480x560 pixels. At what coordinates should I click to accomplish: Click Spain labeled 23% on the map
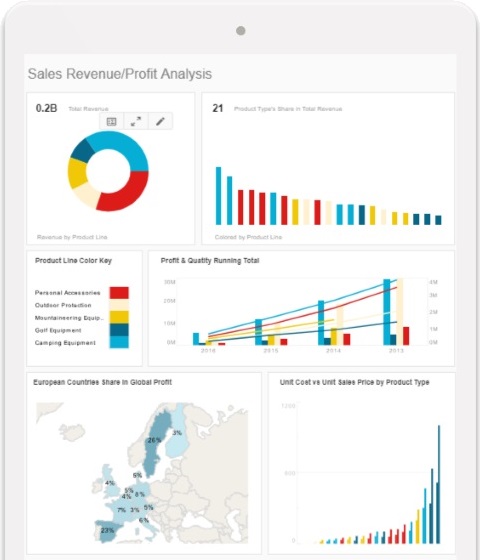coord(107,531)
